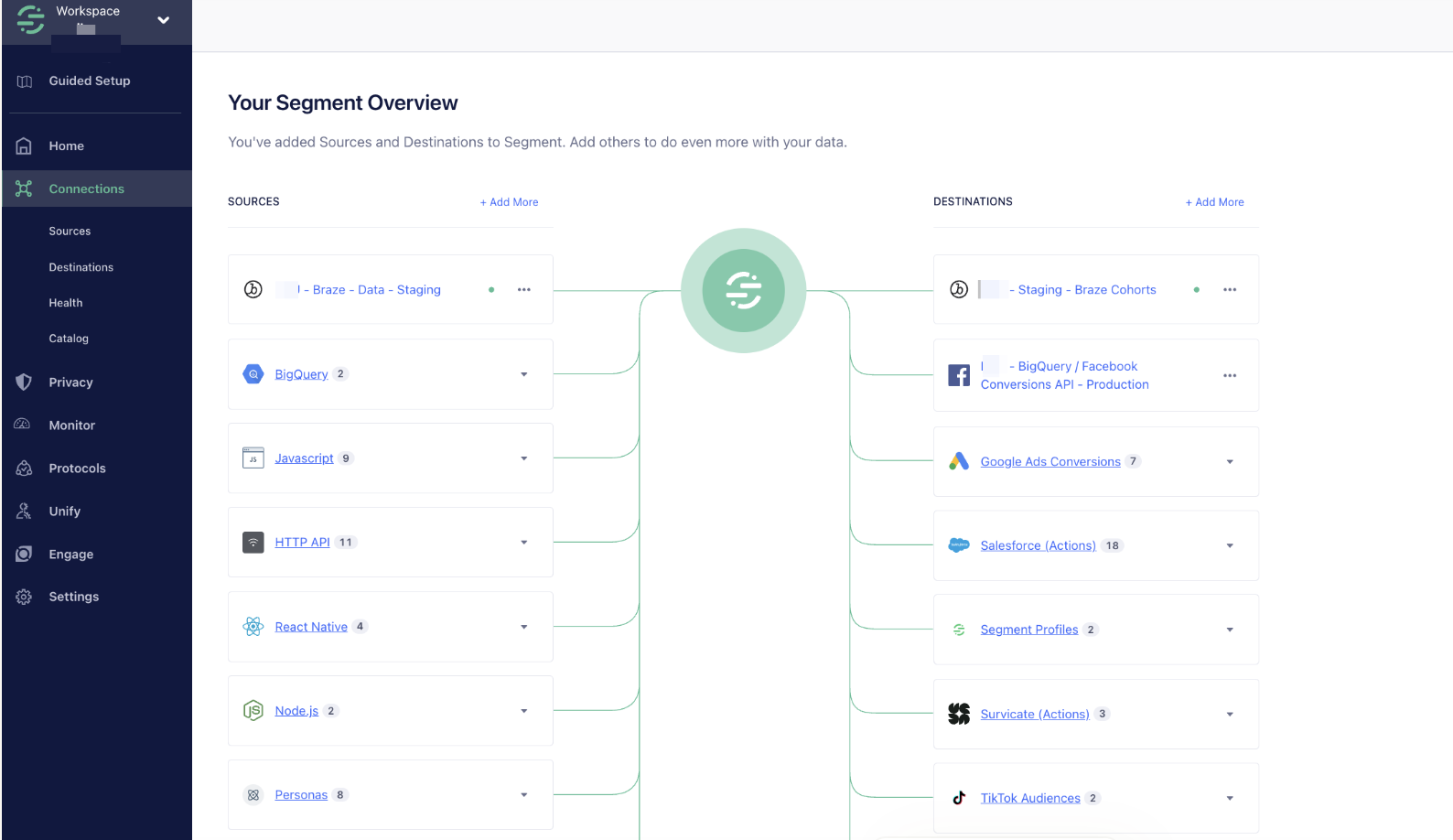Open more options for Facebook Conversions API destination
1453x840 pixels.
click(1230, 375)
